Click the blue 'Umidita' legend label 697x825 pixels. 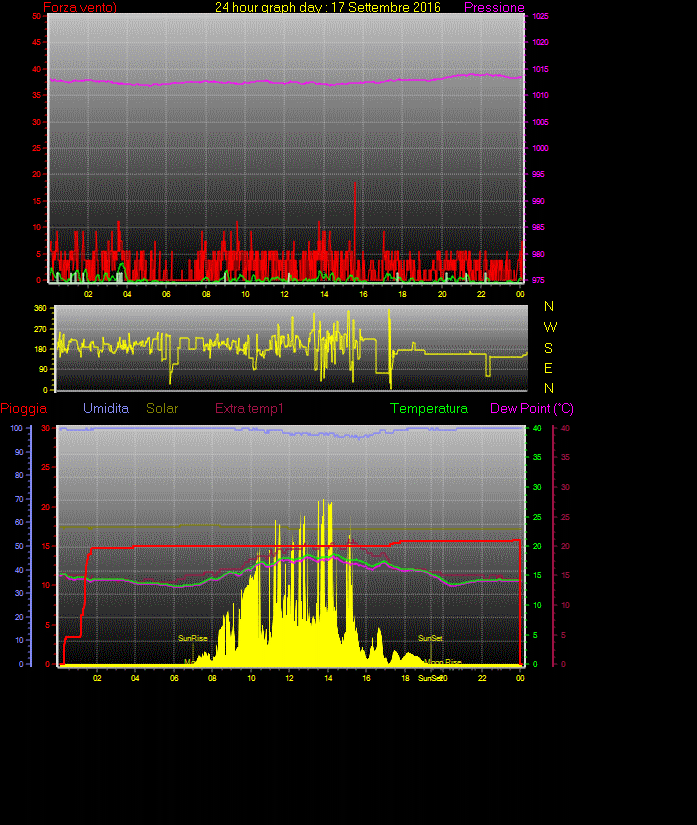pyautogui.click(x=106, y=408)
